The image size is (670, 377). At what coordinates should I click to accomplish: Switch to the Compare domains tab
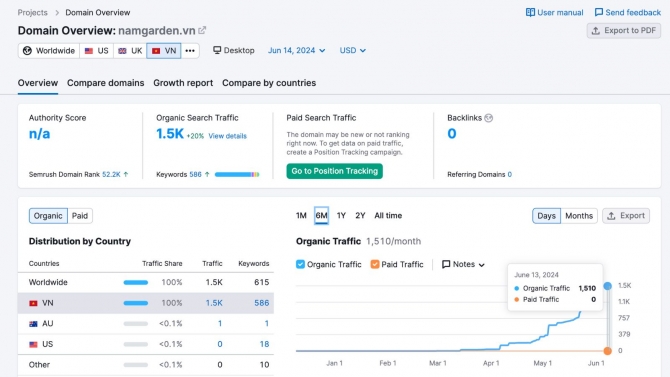coord(106,83)
